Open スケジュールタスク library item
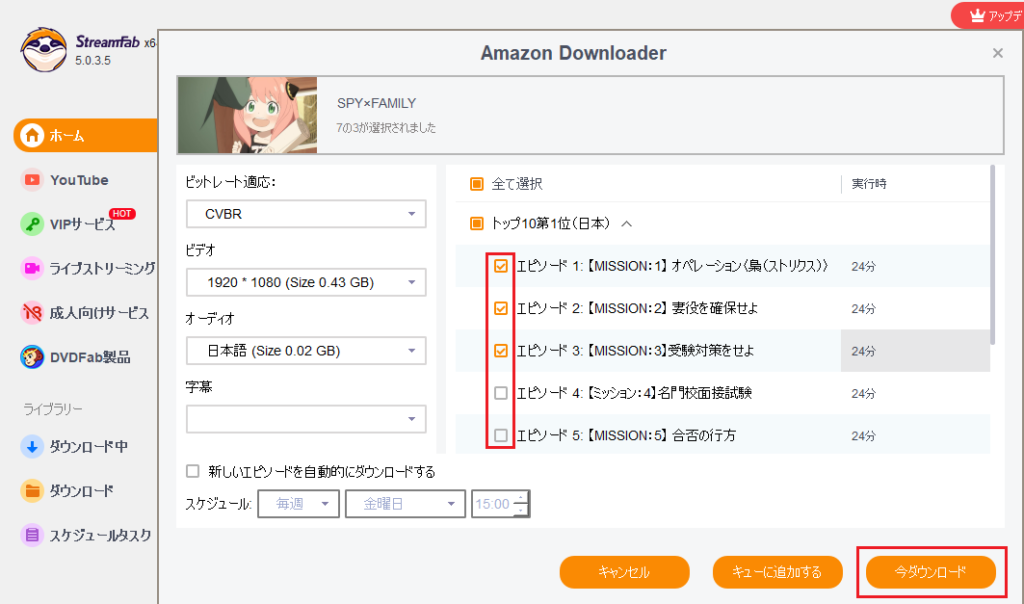 pyautogui.click(x=101, y=535)
